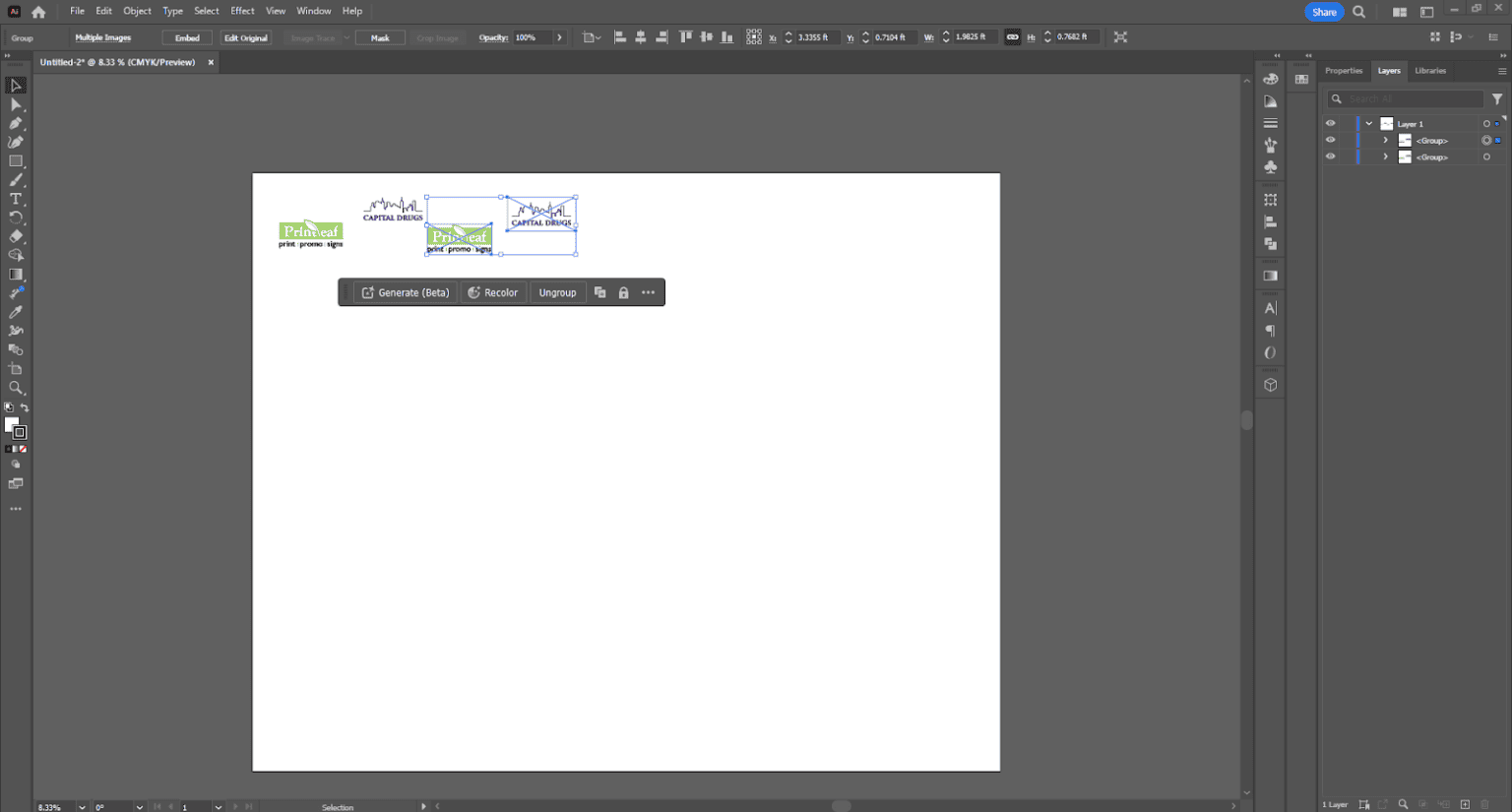This screenshot has height=812, width=1512.
Task: Select the Eyedropper tool
Action: click(x=16, y=311)
